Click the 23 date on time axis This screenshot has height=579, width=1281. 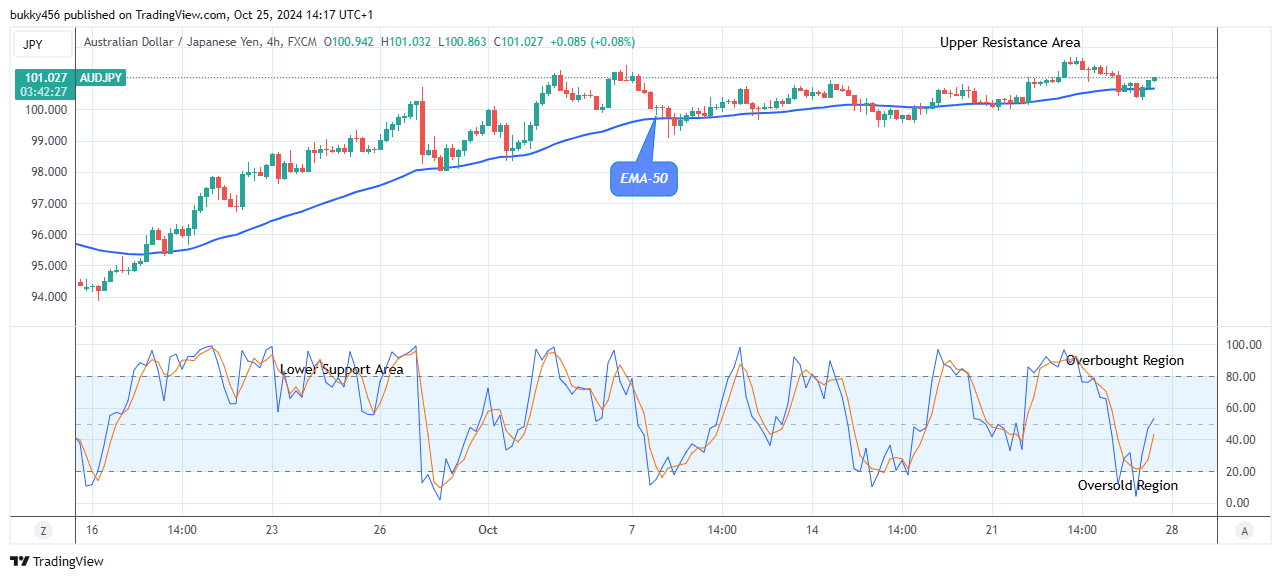pos(271,530)
